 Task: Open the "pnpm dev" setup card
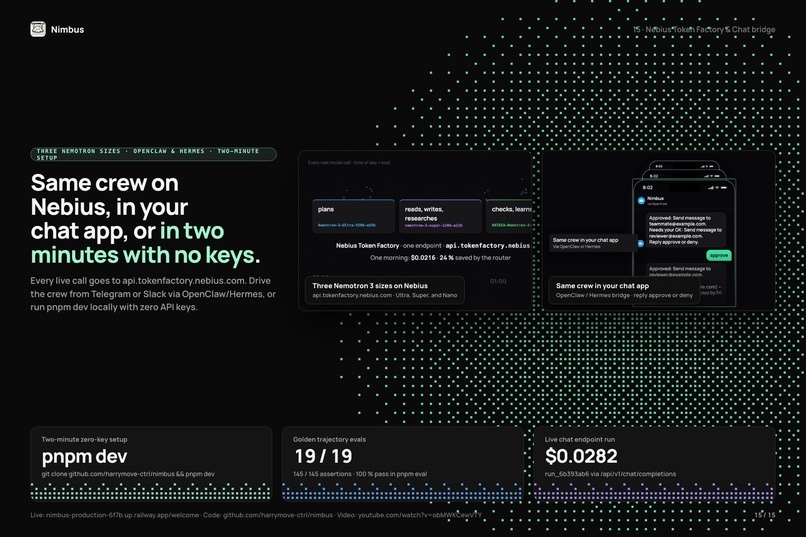tap(151, 464)
